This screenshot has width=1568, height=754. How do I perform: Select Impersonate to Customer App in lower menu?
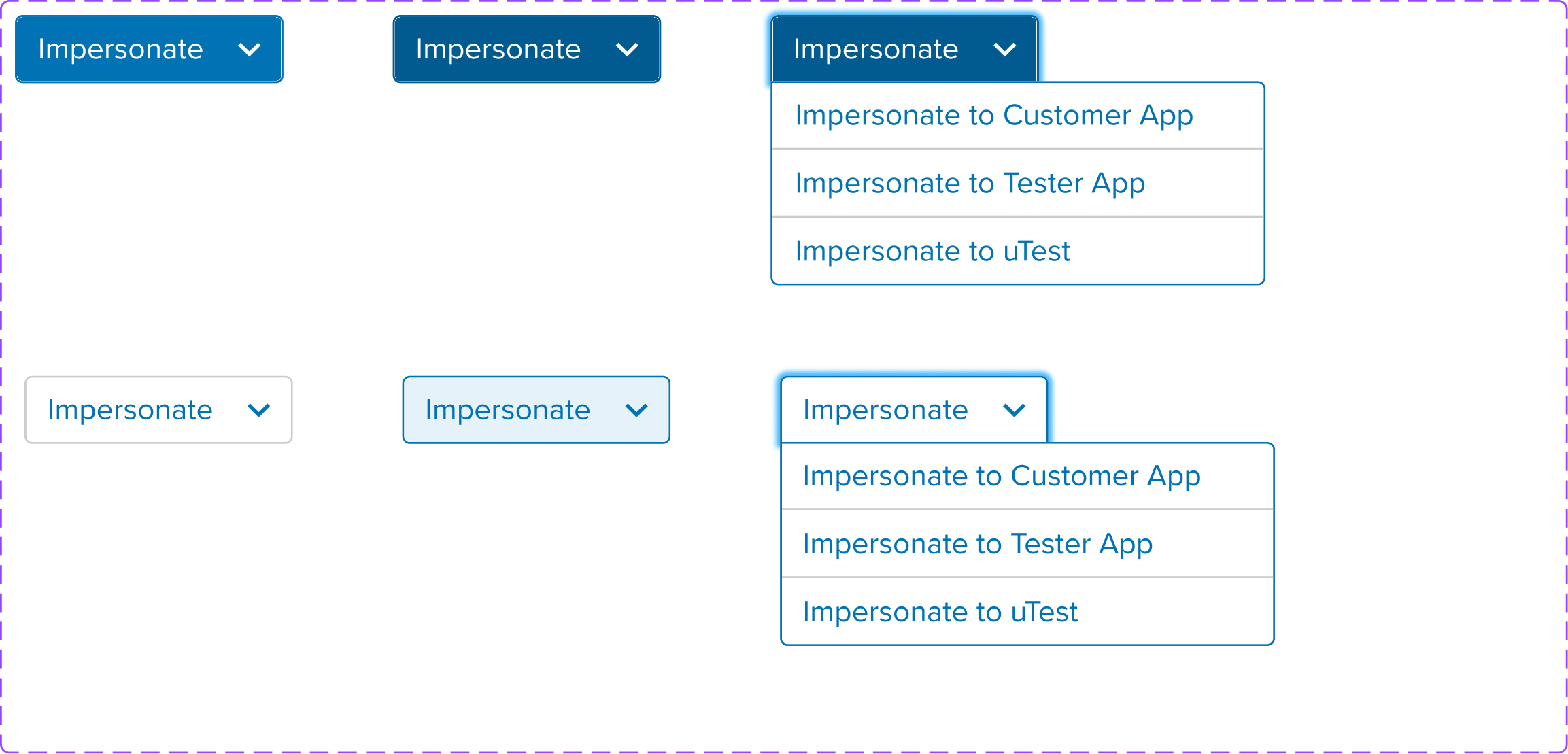[x=1027, y=476]
